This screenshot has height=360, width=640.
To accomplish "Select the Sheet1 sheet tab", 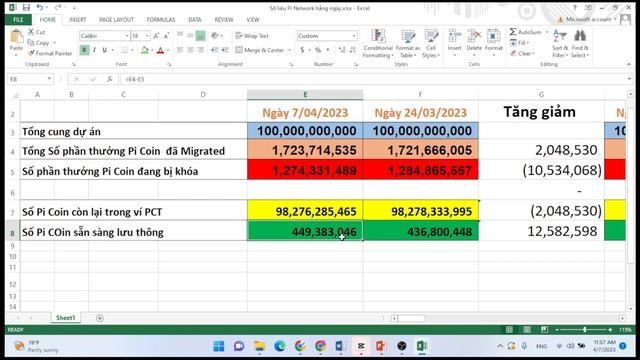I will (x=66, y=318).
